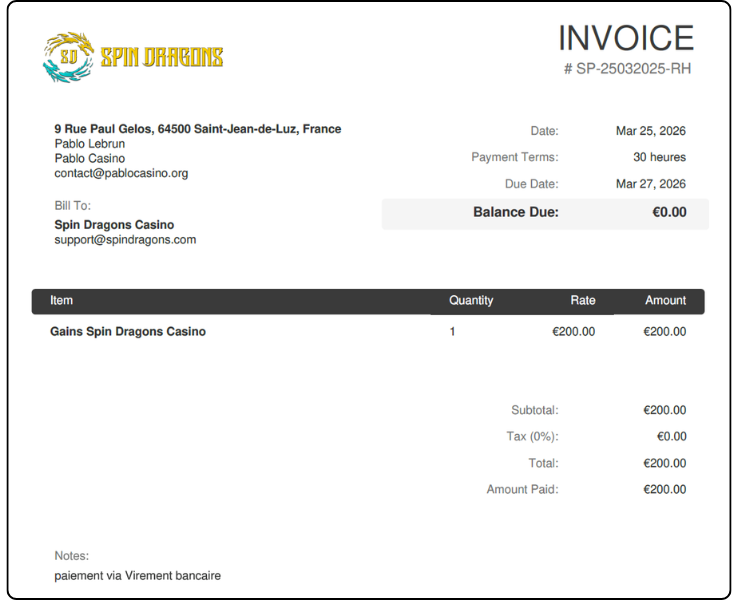Select payment terms value 30 heures

659,157
